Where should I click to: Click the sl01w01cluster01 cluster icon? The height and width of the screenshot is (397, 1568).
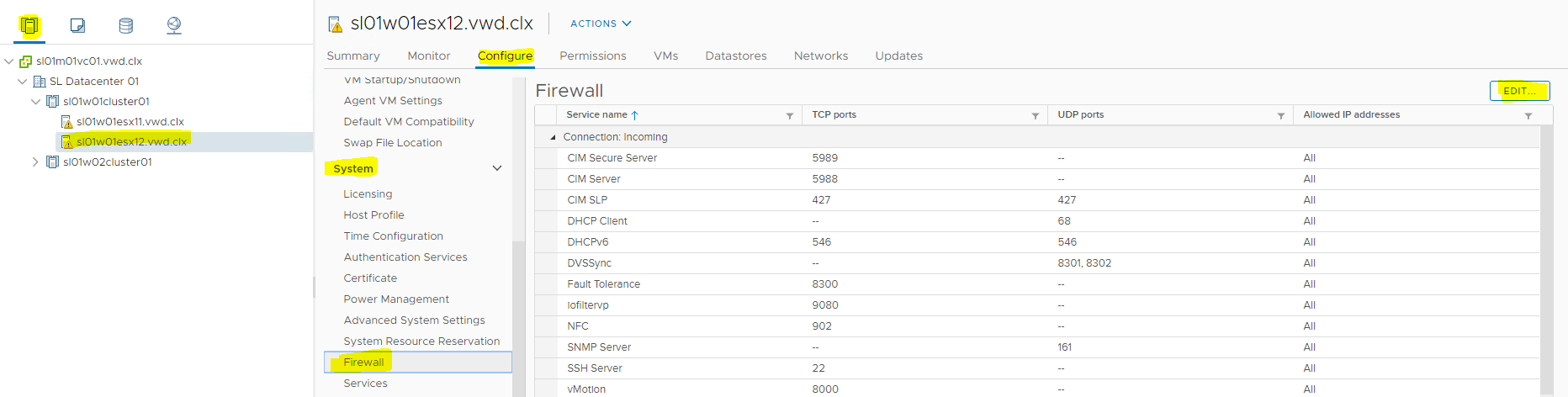tap(53, 102)
